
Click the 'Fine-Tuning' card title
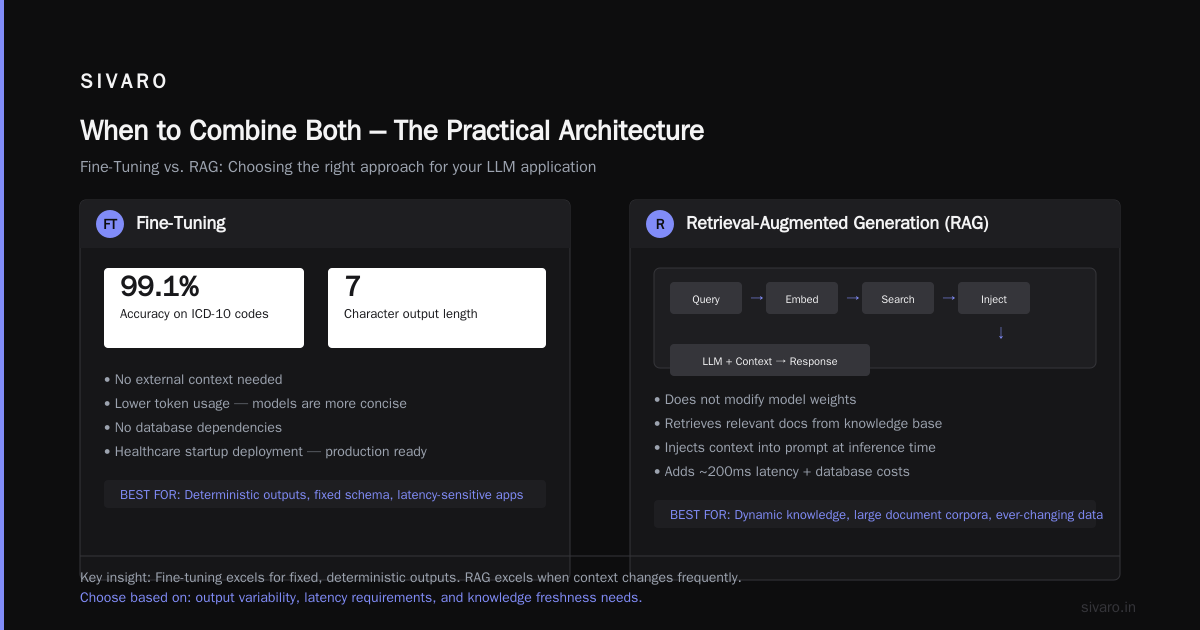pos(181,223)
